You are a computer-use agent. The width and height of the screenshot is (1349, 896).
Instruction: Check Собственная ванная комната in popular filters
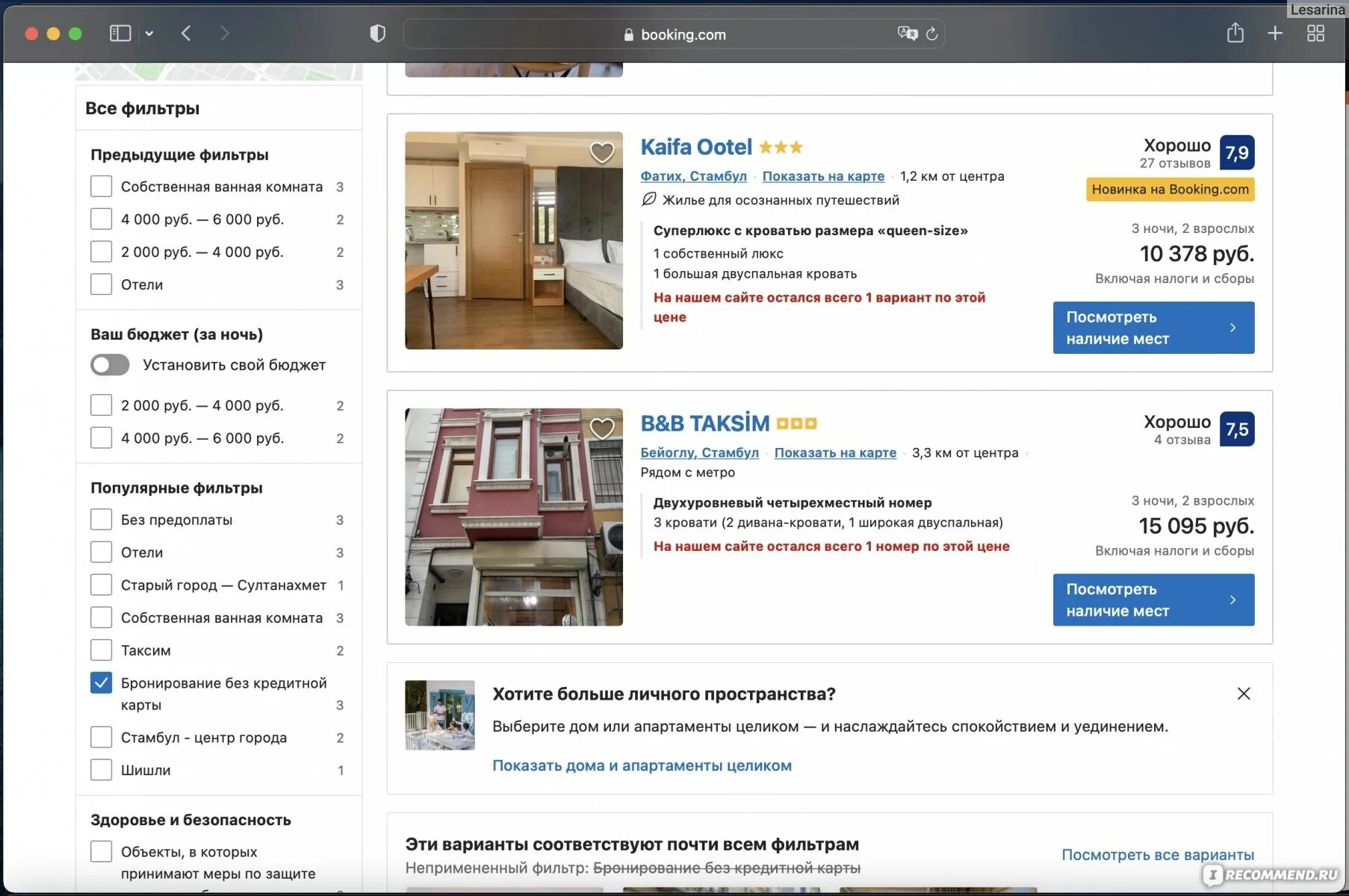(101, 617)
